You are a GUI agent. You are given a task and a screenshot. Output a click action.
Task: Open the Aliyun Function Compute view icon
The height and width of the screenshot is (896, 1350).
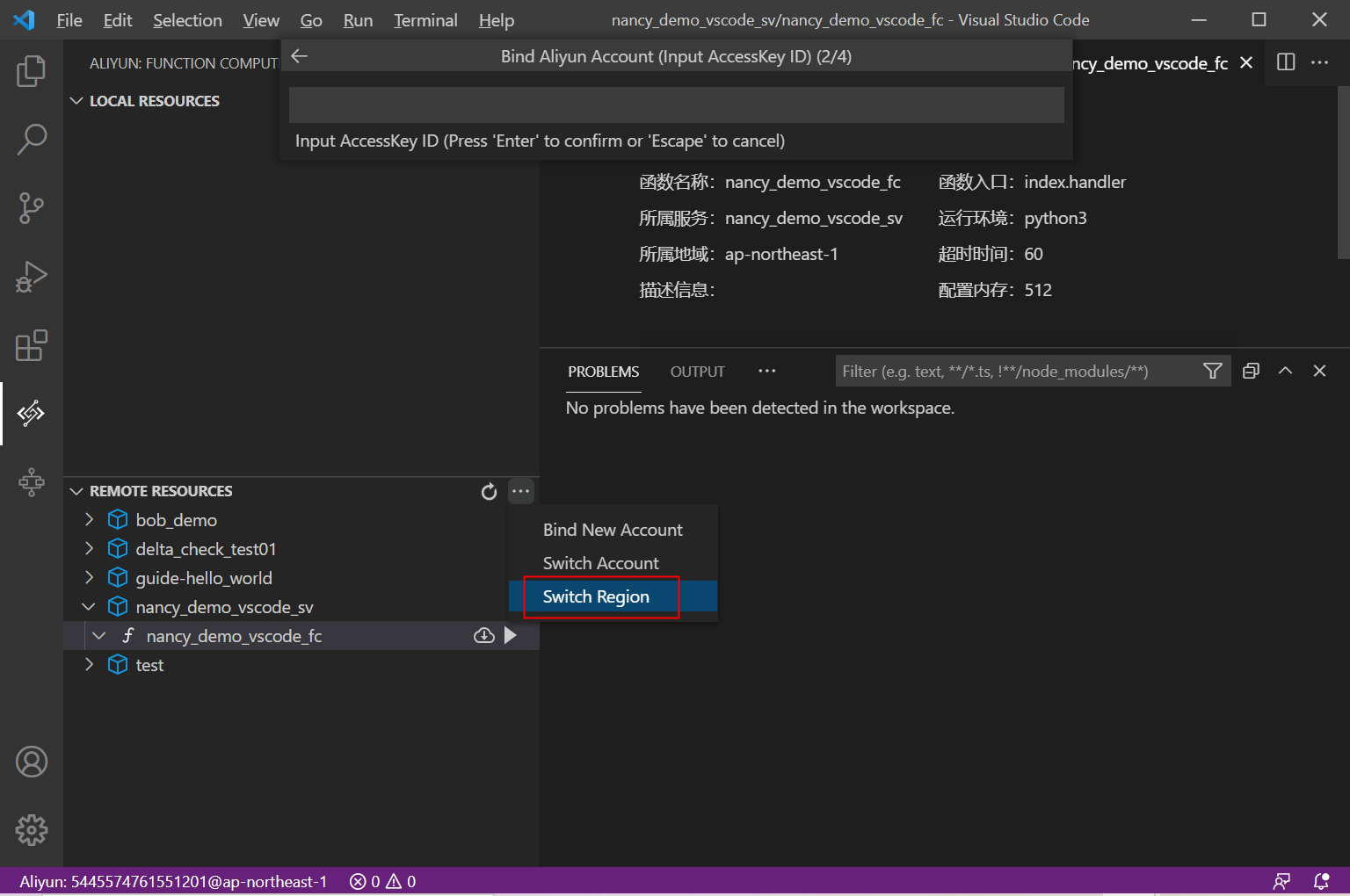[32, 413]
